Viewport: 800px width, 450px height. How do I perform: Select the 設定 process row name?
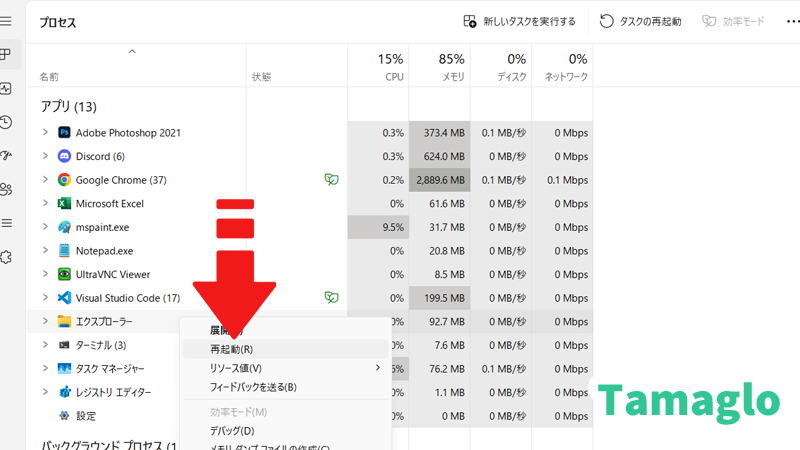(x=86, y=416)
